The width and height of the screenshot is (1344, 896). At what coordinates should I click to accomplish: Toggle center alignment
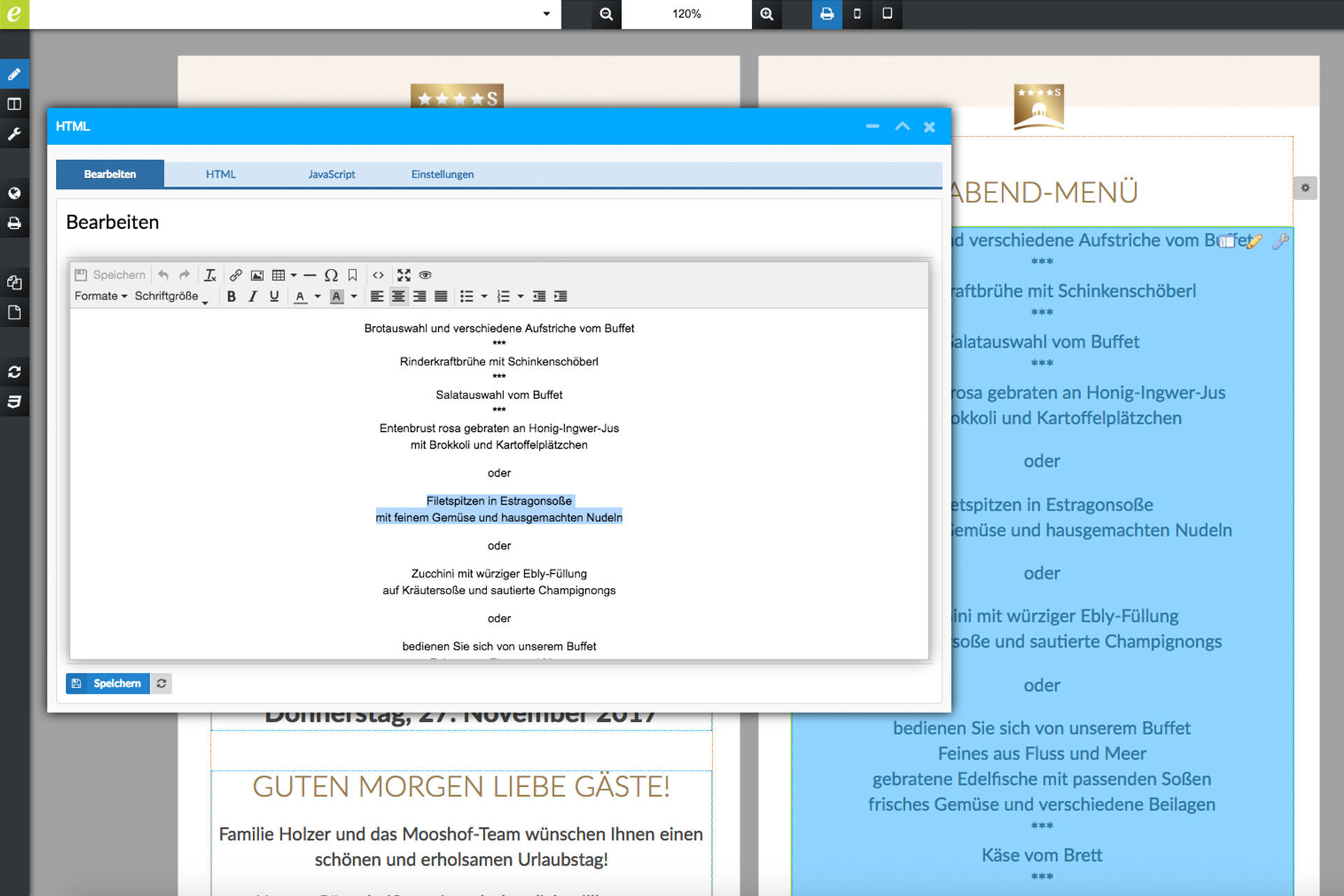point(398,297)
